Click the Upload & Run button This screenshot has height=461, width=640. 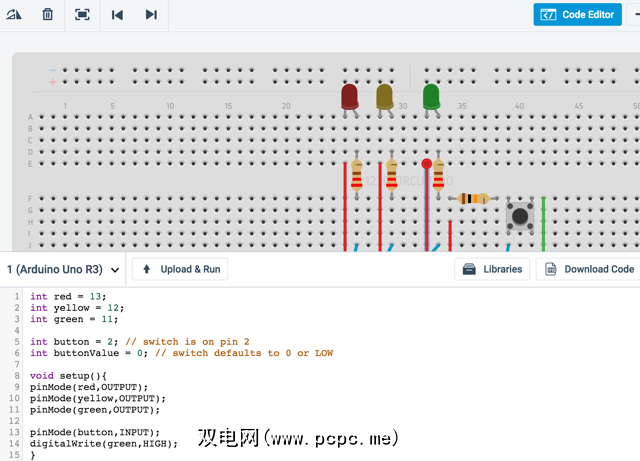point(180,269)
